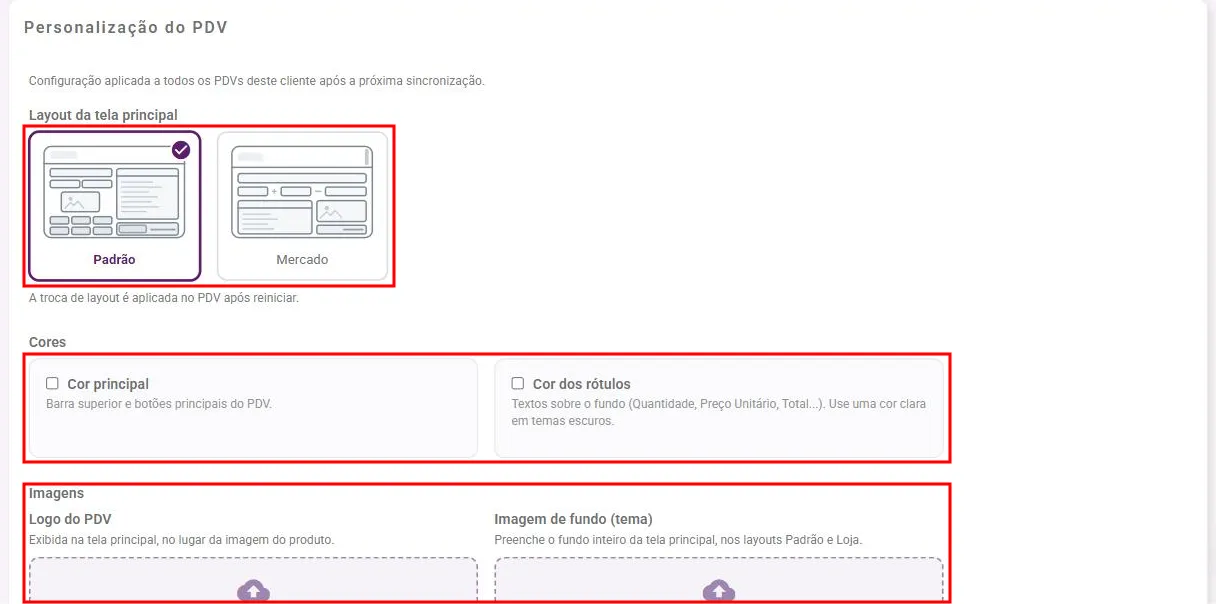Select the Mercado layout card

click(302, 206)
